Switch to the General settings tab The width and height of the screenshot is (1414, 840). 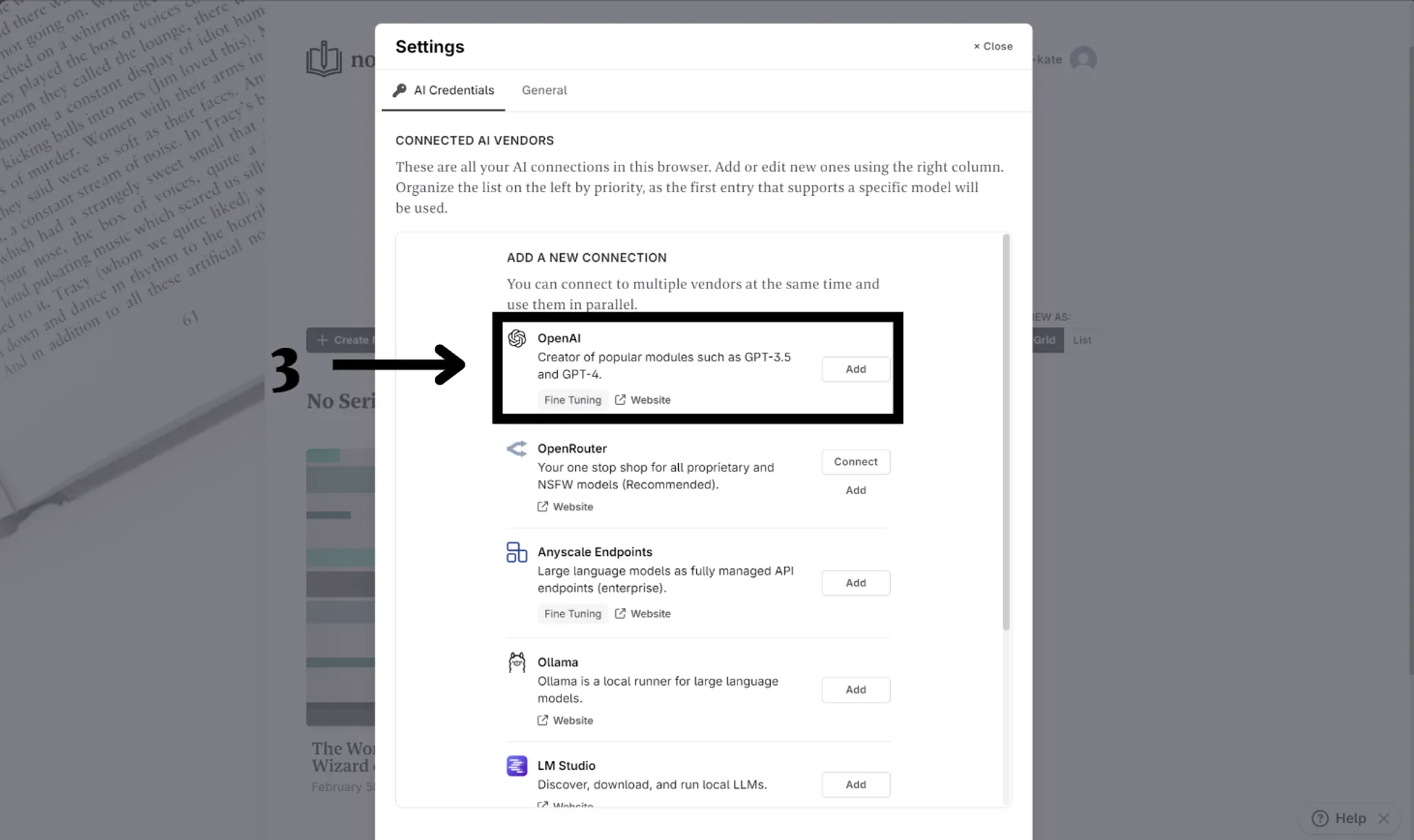click(544, 90)
